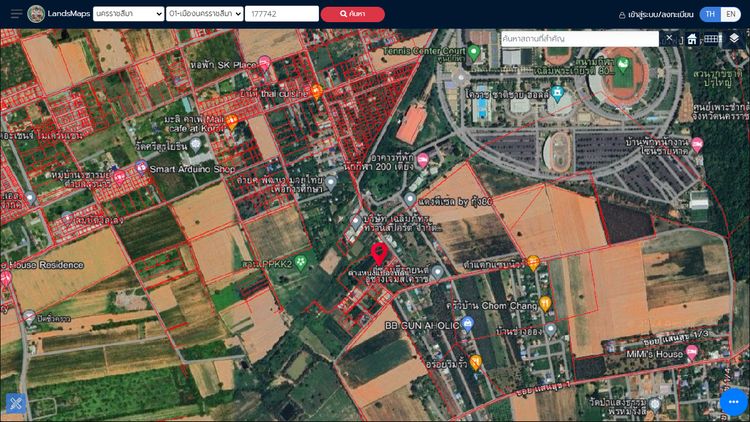Open the hamburger menu at top left

(16, 14)
